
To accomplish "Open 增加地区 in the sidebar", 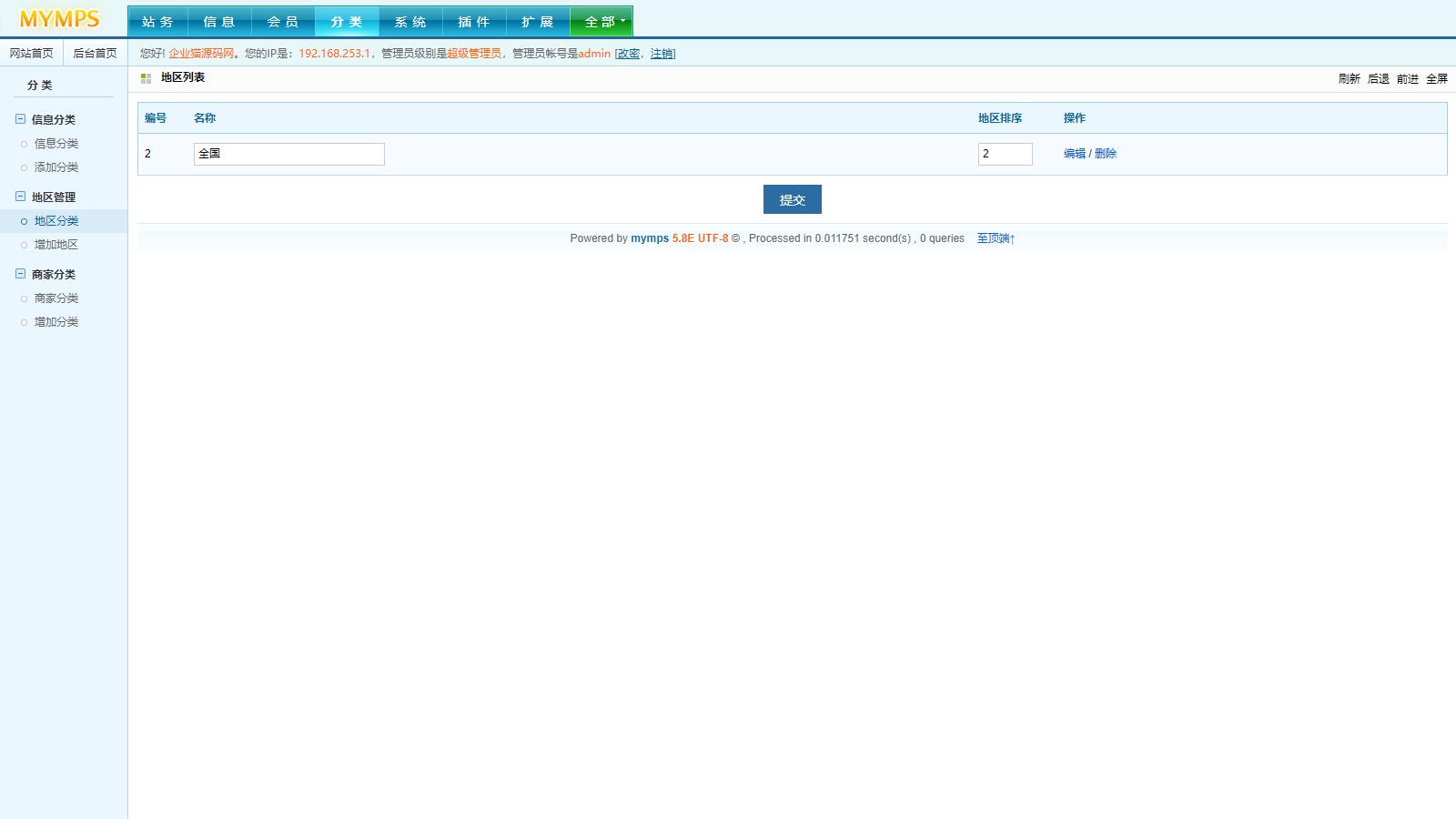I will click(x=56, y=245).
